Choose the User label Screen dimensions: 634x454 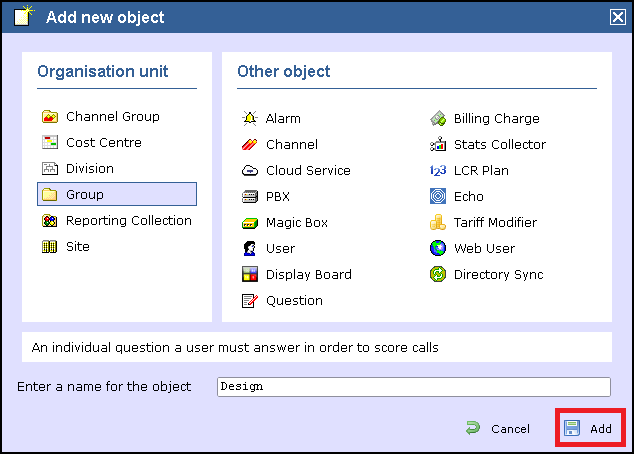click(280, 249)
